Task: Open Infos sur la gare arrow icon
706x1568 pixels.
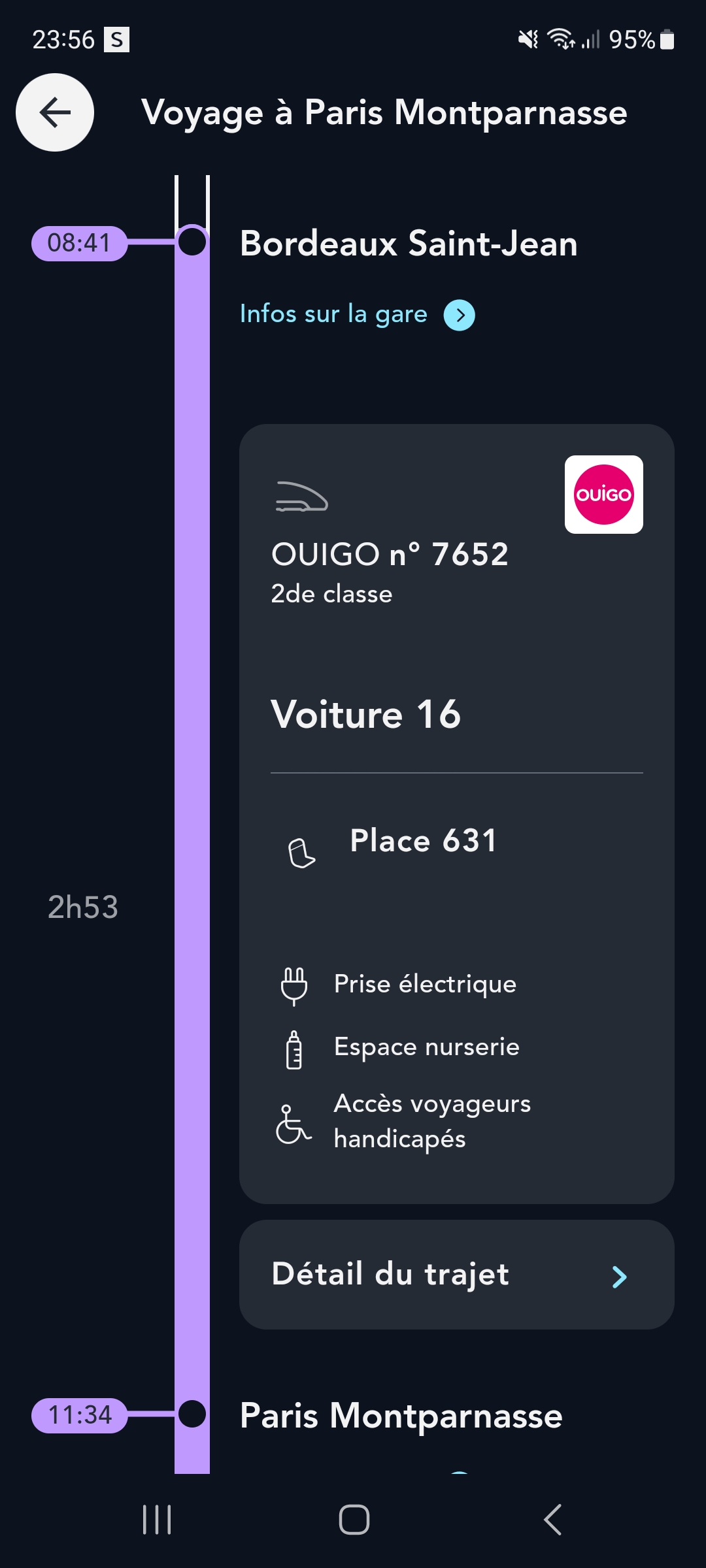Action: tap(460, 315)
